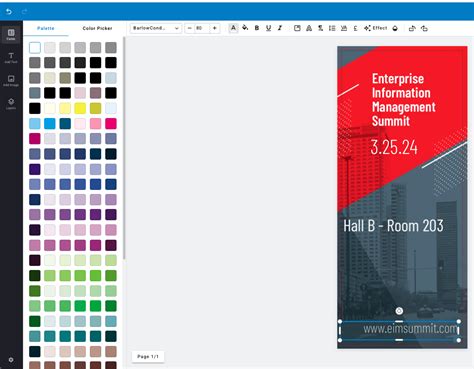
Task: Undo the last action
Action: pyautogui.click(x=9, y=12)
